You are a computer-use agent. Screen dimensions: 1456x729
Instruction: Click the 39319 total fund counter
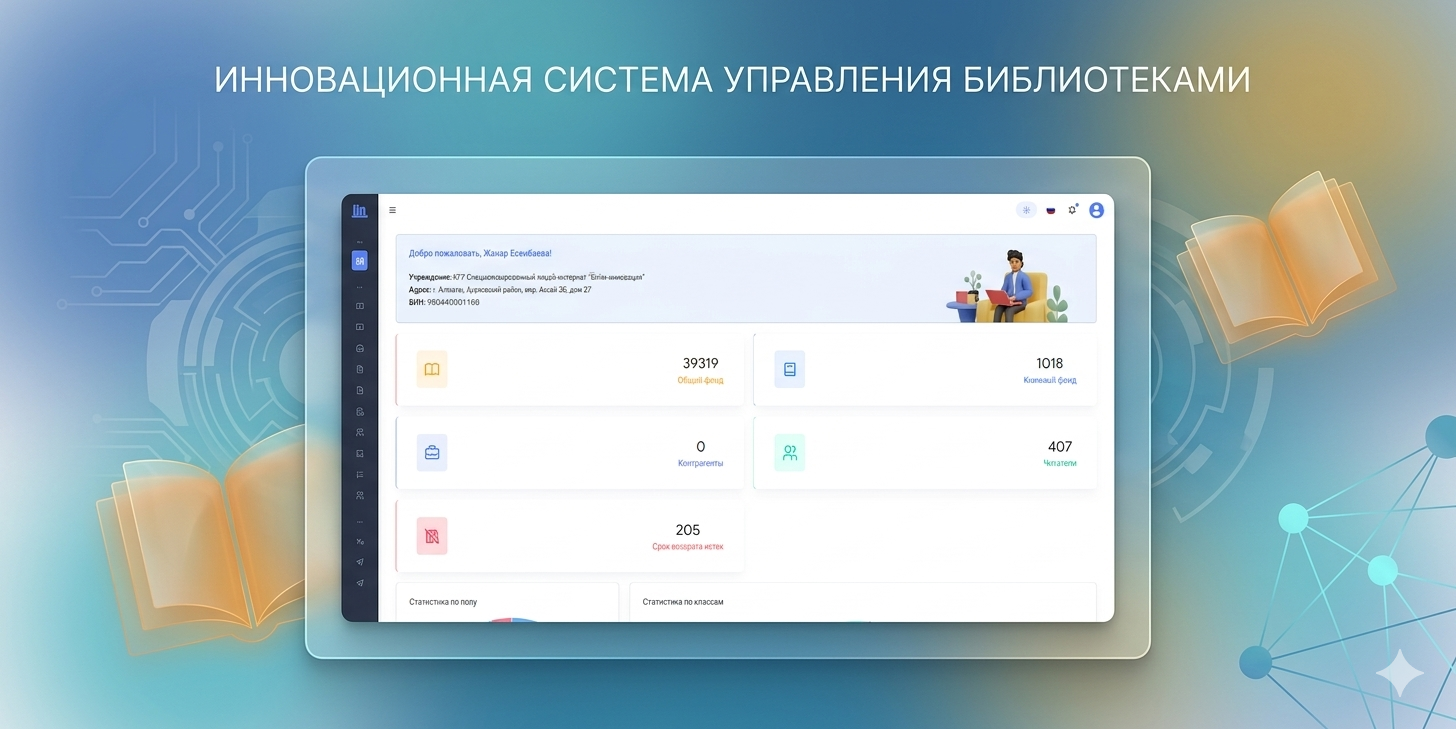pyautogui.click(x=702, y=364)
